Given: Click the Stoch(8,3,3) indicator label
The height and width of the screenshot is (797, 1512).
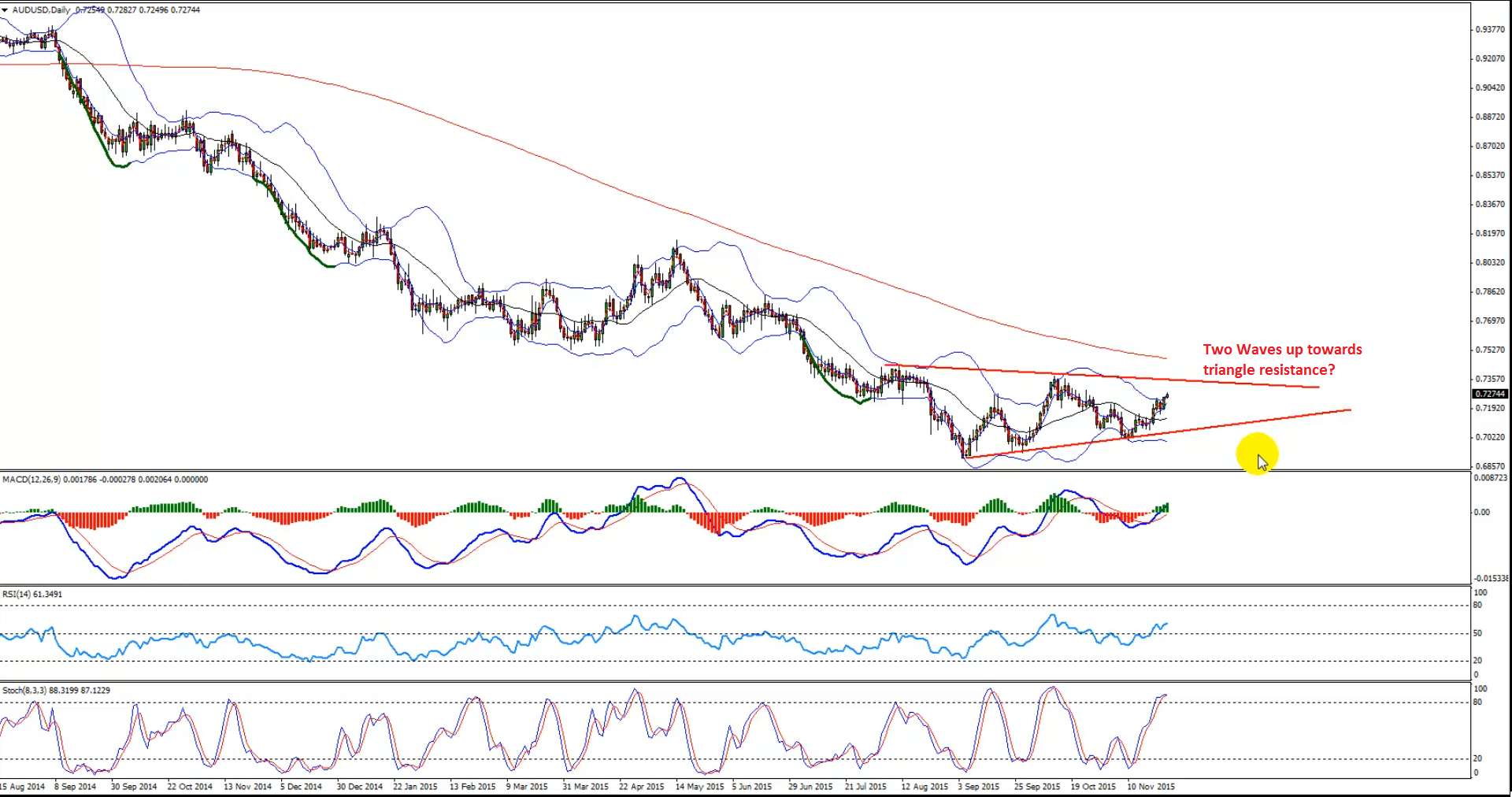Looking at the screenshot, I should click(24, 691).
